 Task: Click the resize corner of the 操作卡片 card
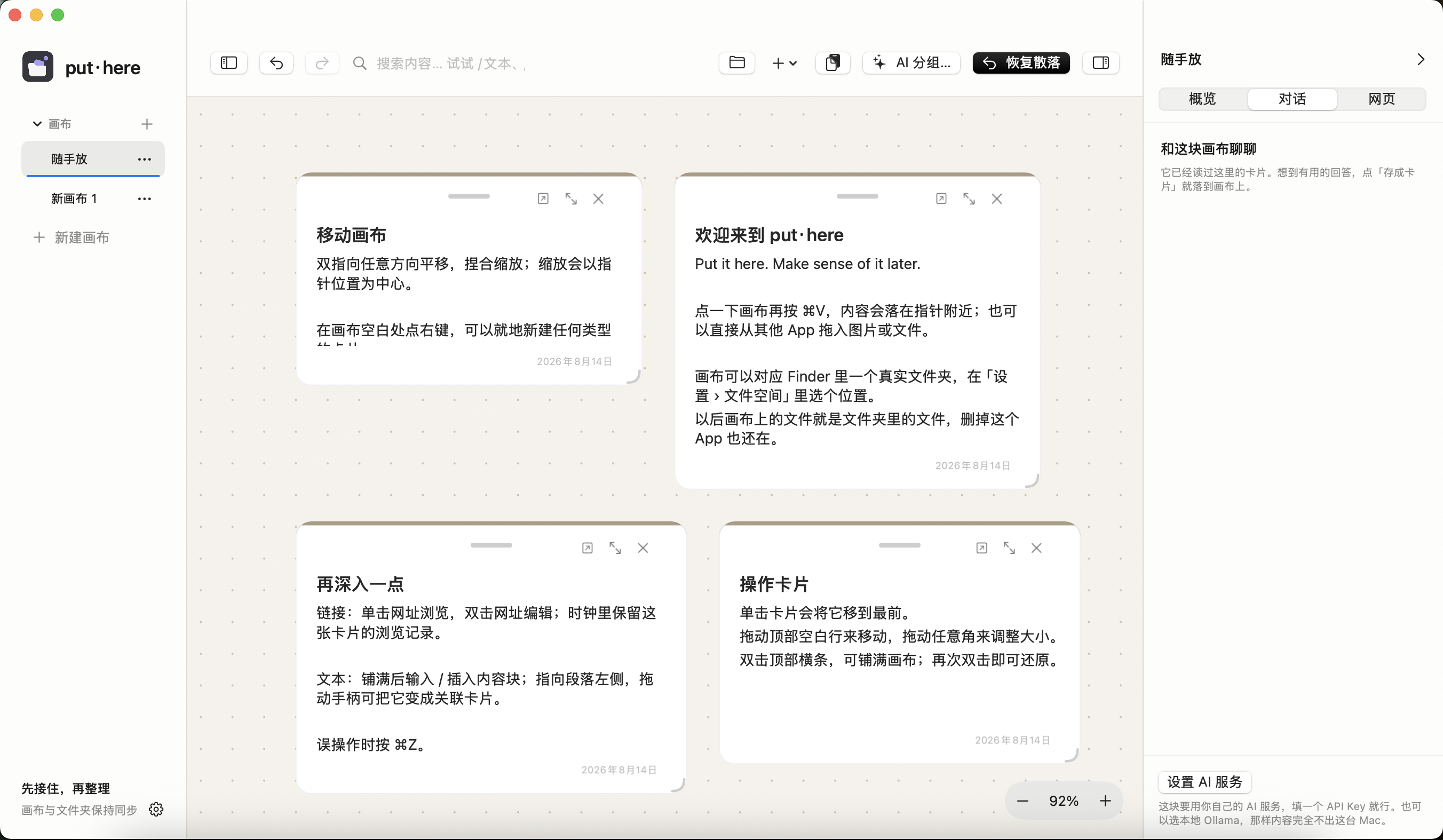1072,756
